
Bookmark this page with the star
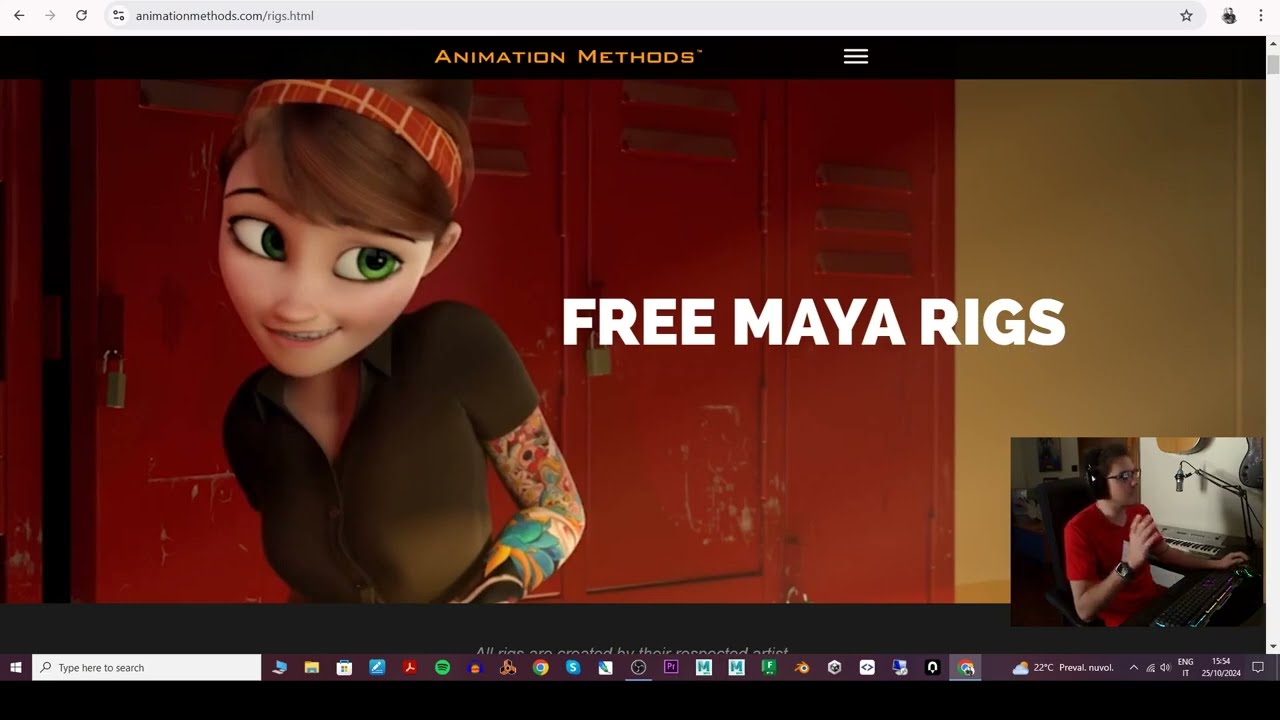(x=1186, y=16)
